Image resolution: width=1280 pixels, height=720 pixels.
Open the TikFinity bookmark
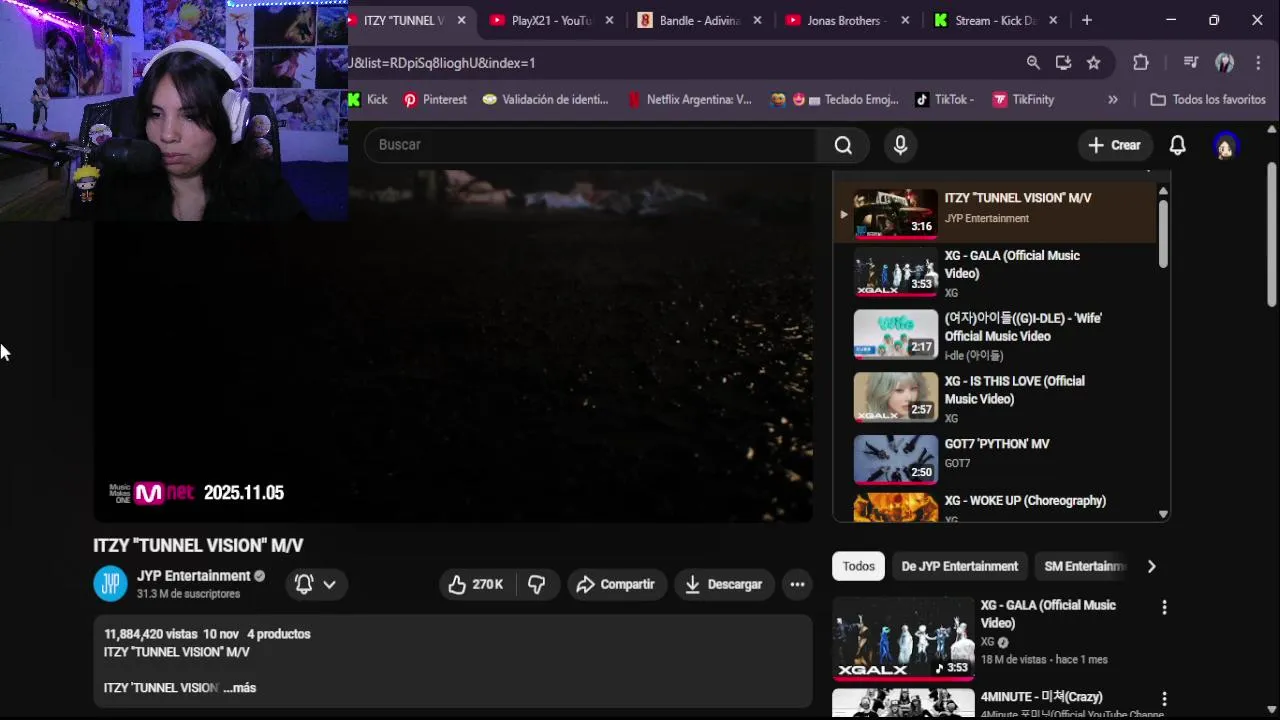(x=1023, y=99)
